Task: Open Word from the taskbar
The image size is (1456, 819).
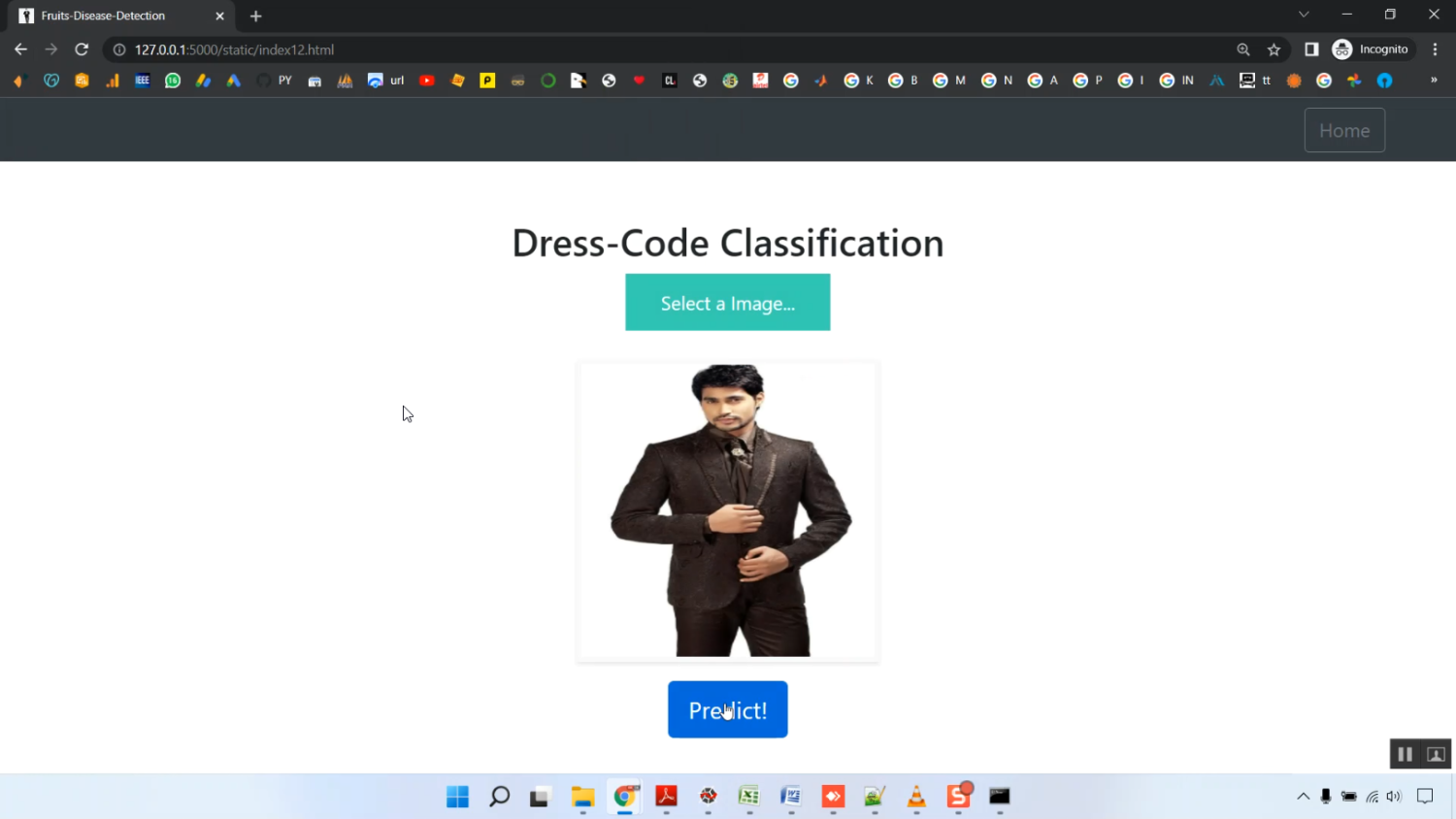Action: [791, 797]
